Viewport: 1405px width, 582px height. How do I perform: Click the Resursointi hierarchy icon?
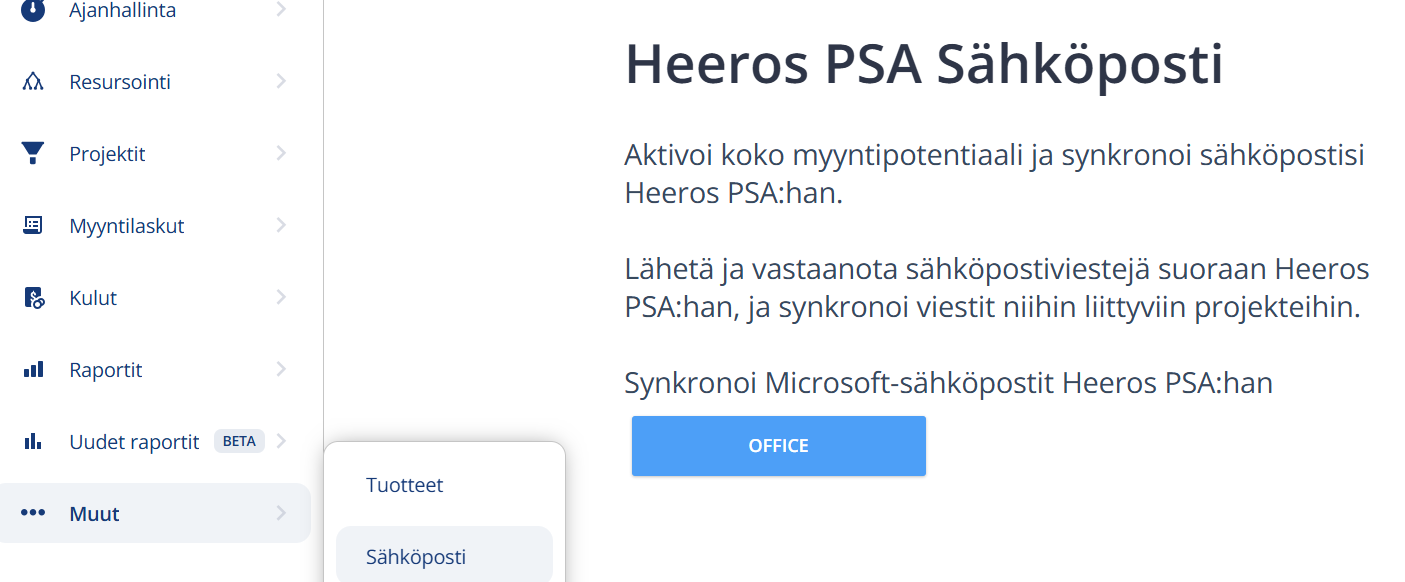pyautogui.click(x=33, y=82)
